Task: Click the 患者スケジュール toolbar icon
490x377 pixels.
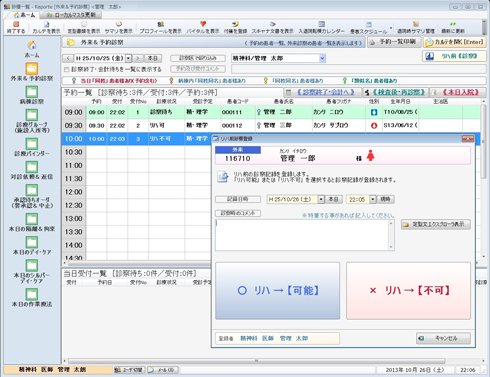Action: (x=368, y=28)
